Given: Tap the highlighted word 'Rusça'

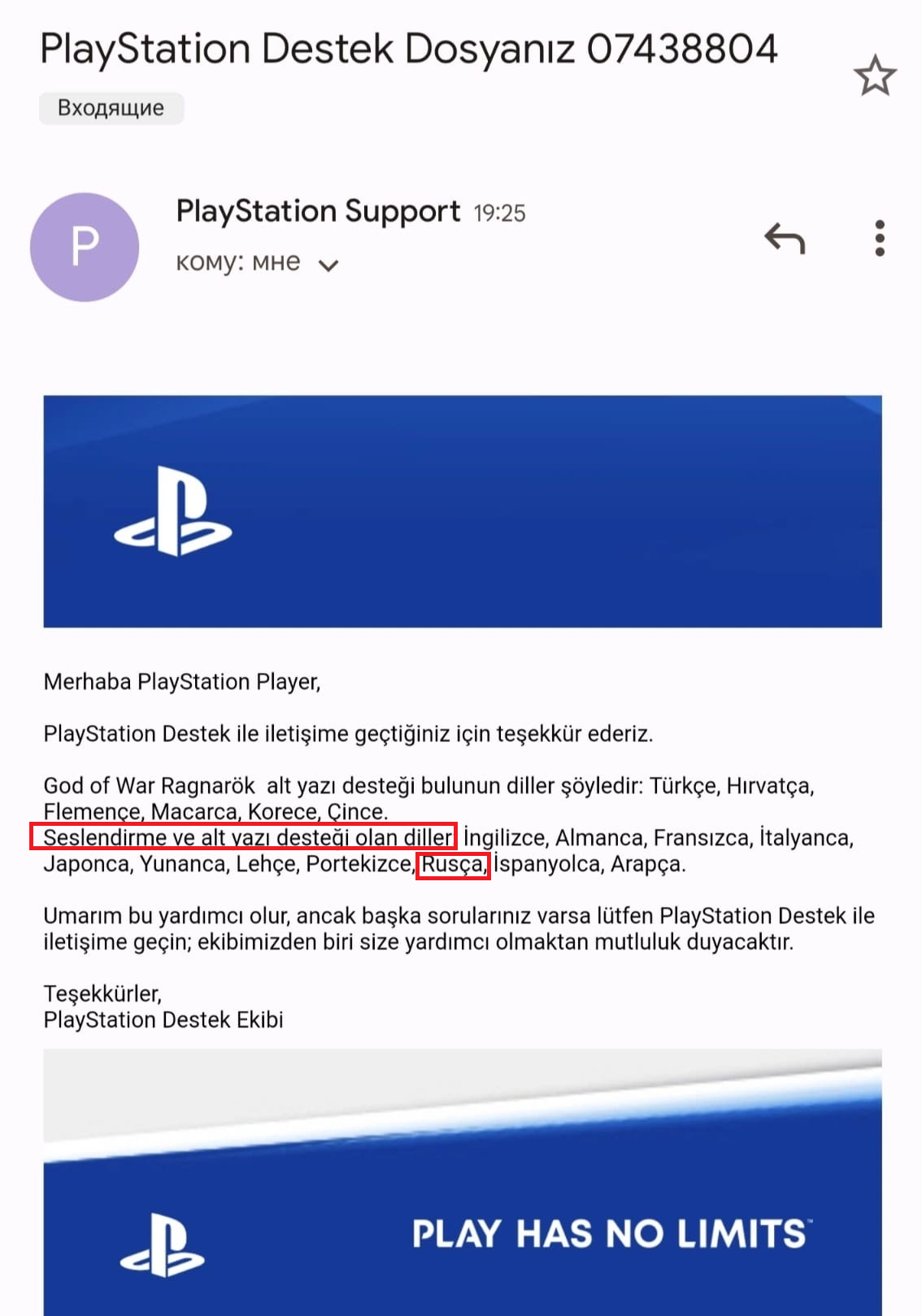Looking at the screenshot, I should 453,864.
